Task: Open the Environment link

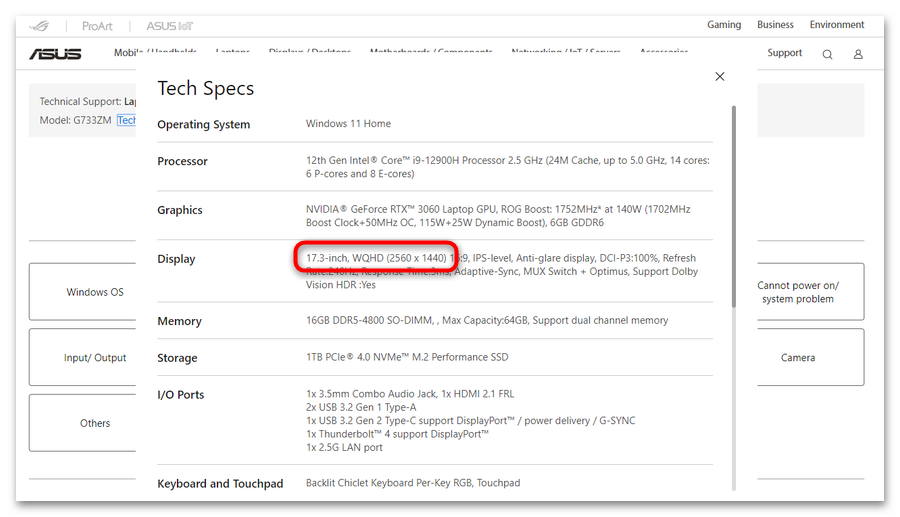Action: click(x=836, y=25)
